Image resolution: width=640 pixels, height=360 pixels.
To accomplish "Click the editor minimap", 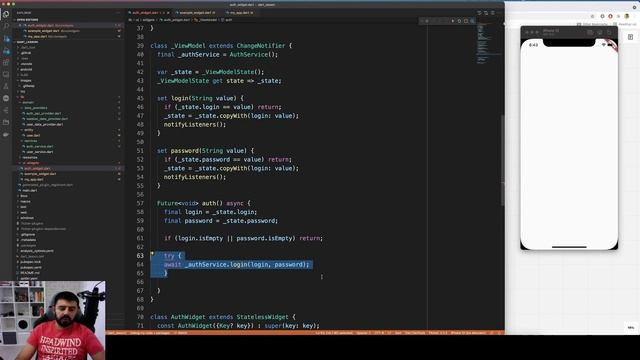I will tap(489, 44).
